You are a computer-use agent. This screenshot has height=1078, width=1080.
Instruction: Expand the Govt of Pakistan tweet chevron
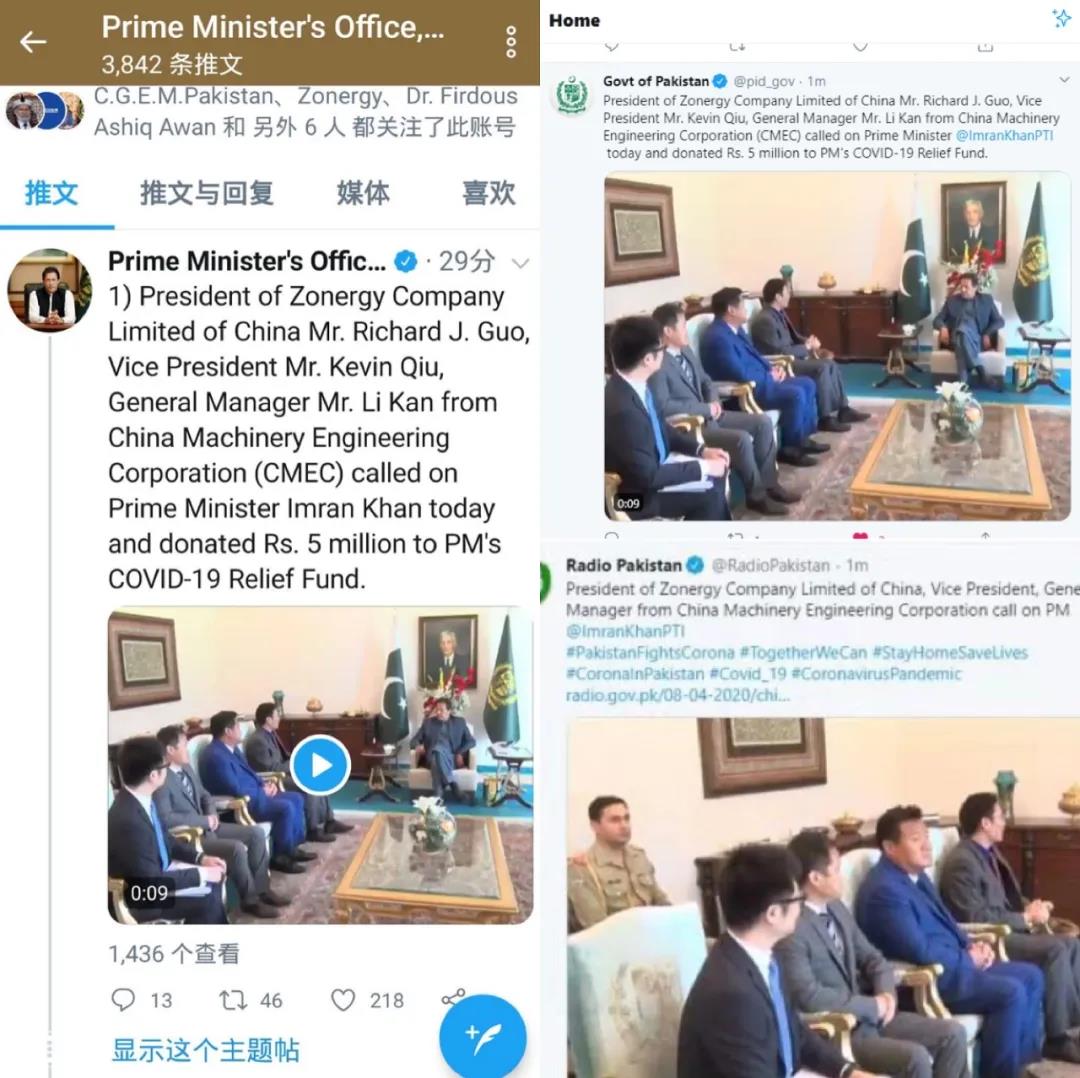click(1065, 80)
